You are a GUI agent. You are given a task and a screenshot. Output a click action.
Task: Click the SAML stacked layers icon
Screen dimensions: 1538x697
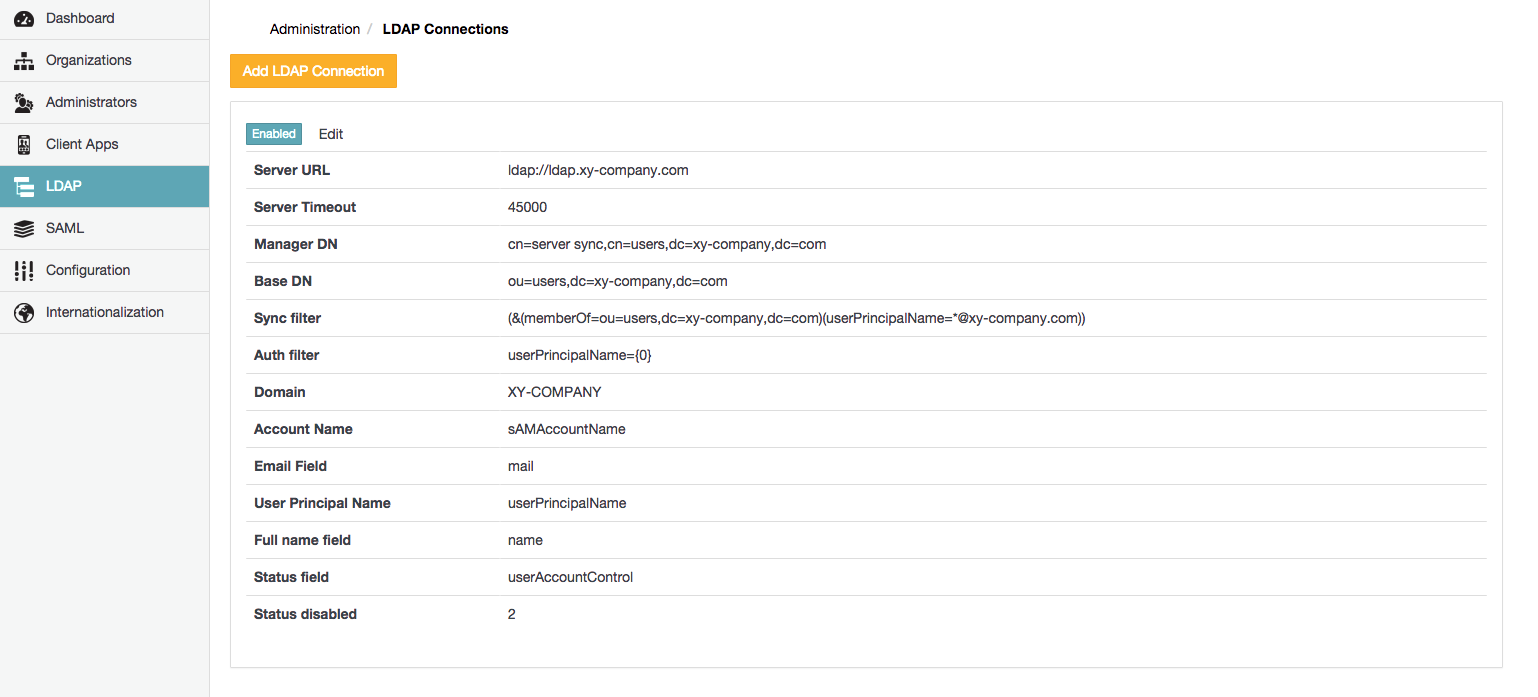[24, 229]
